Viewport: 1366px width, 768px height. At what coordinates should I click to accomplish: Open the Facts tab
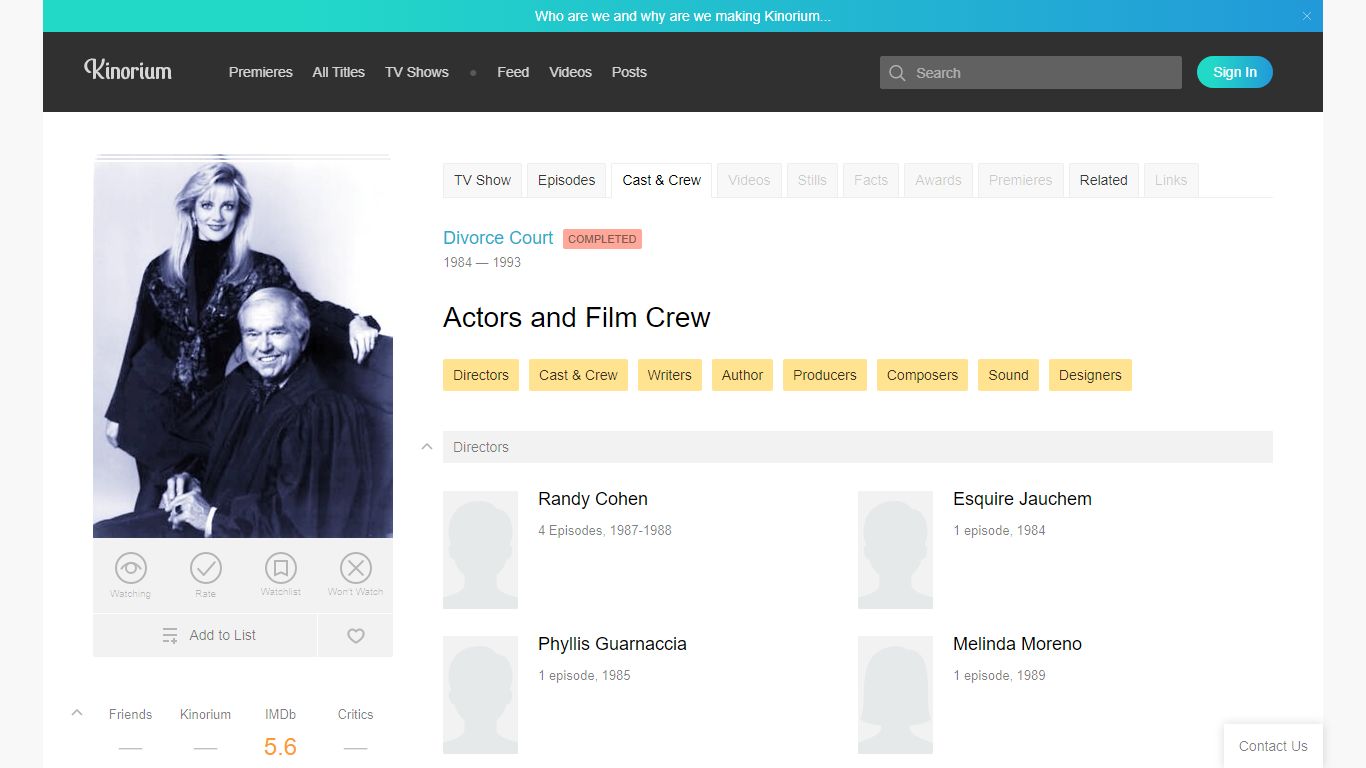871,180
